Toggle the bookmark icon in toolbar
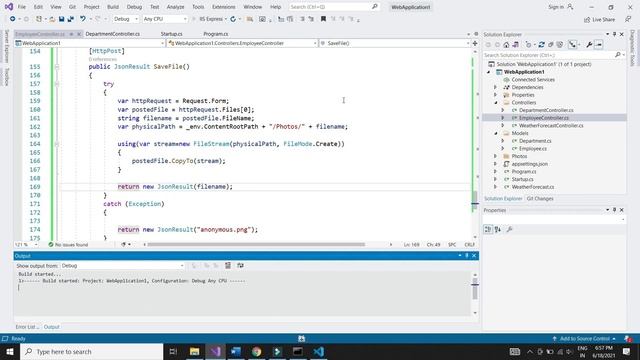 (x=323, y=19)
